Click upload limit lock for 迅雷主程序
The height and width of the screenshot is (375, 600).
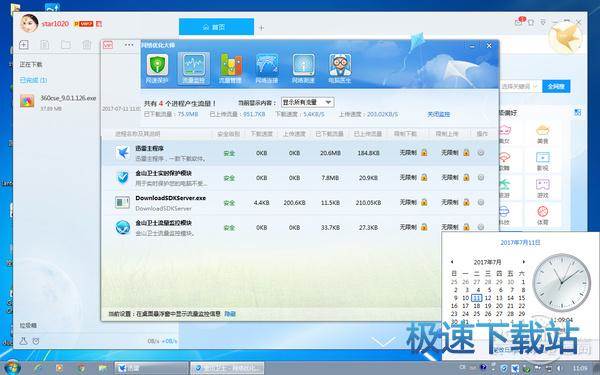(x=466, y=152)
